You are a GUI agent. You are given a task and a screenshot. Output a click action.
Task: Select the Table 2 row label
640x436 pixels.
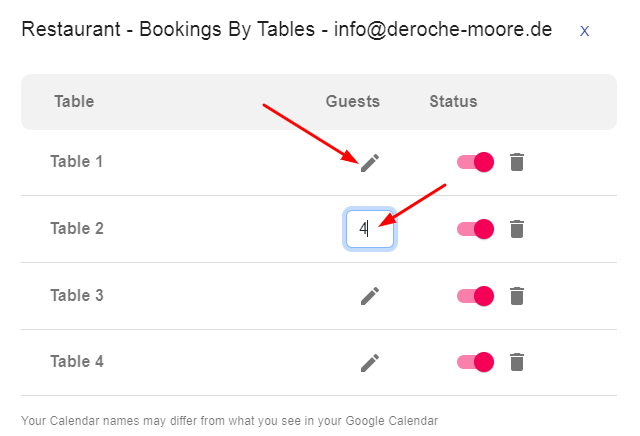(x=77, y=228)
